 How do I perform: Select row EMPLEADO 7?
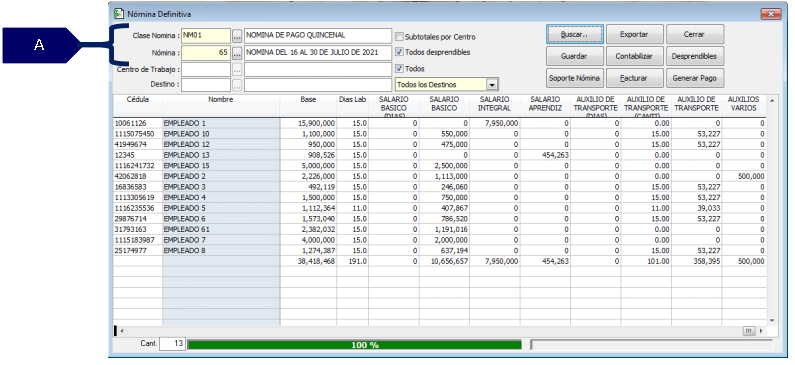point(439,240)
